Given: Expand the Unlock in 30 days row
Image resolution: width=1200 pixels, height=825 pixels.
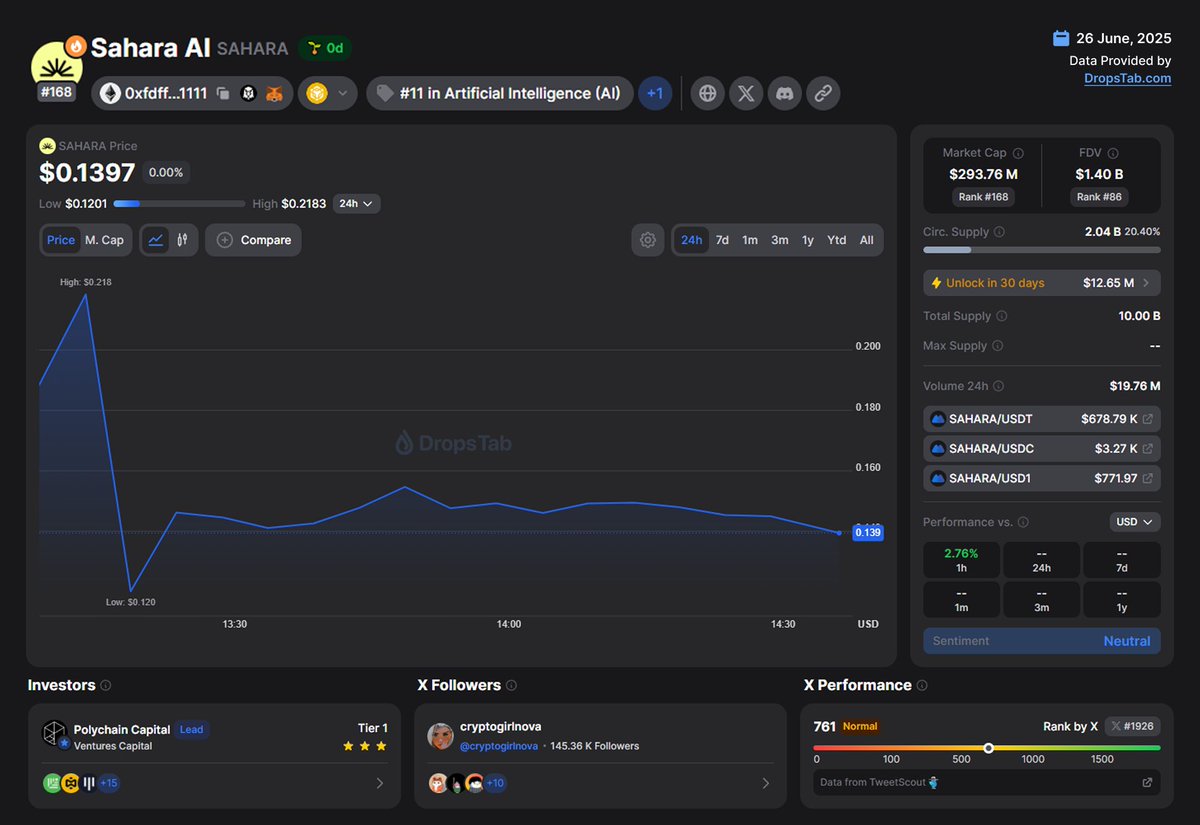Looking at the screenshot, I should pyautogui.click(x=1042, y=283).
